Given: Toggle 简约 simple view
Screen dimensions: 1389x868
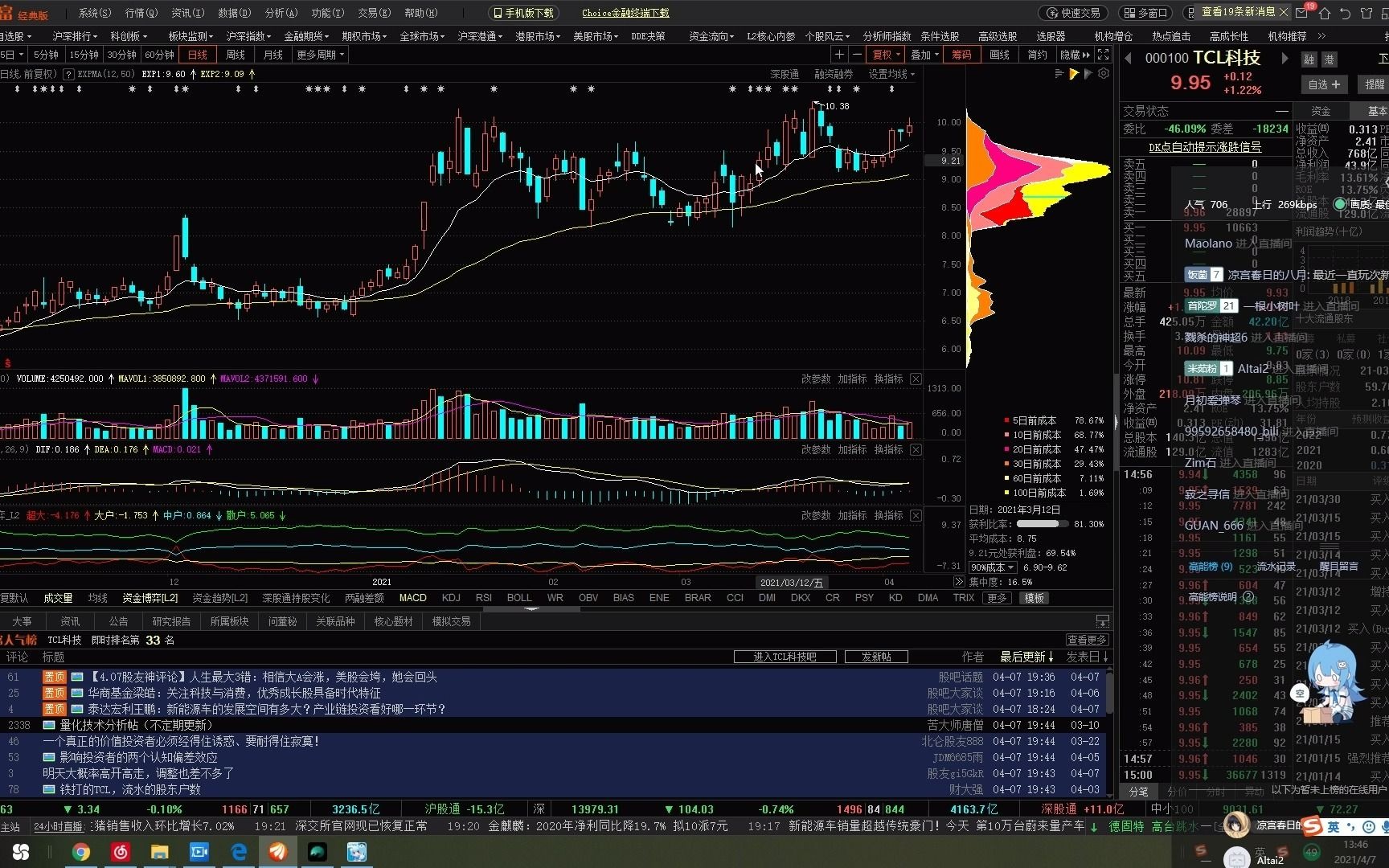Looking at the screenshot, I should 1037,55.
